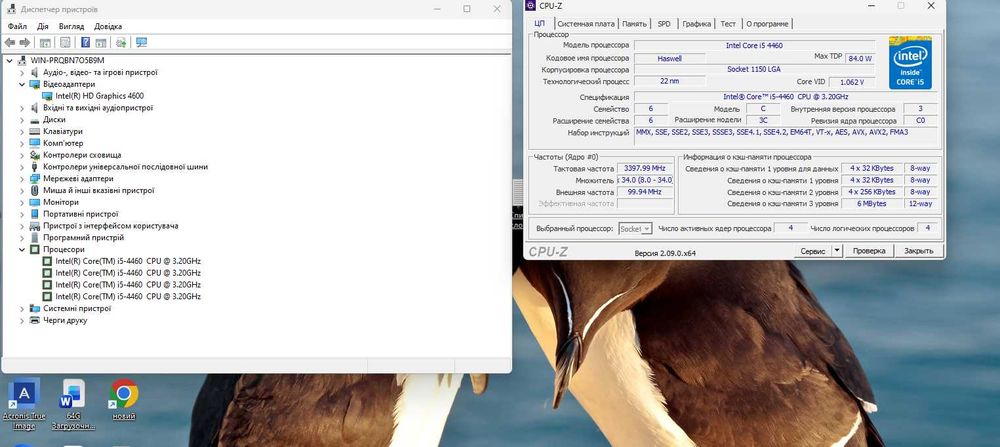The width and height of the screenshot is (1000, 447).
Task: Select the Портативні пристрої category icon
Action: pos(35,214)
